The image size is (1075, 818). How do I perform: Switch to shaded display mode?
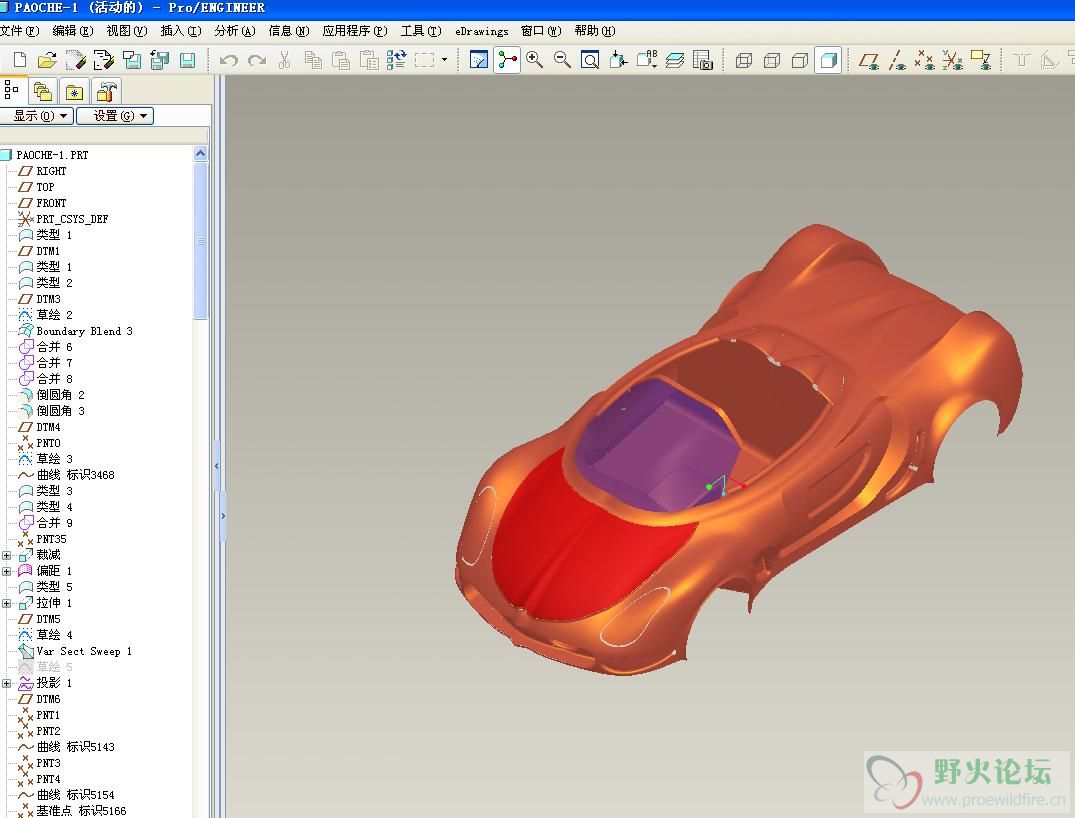828,60
